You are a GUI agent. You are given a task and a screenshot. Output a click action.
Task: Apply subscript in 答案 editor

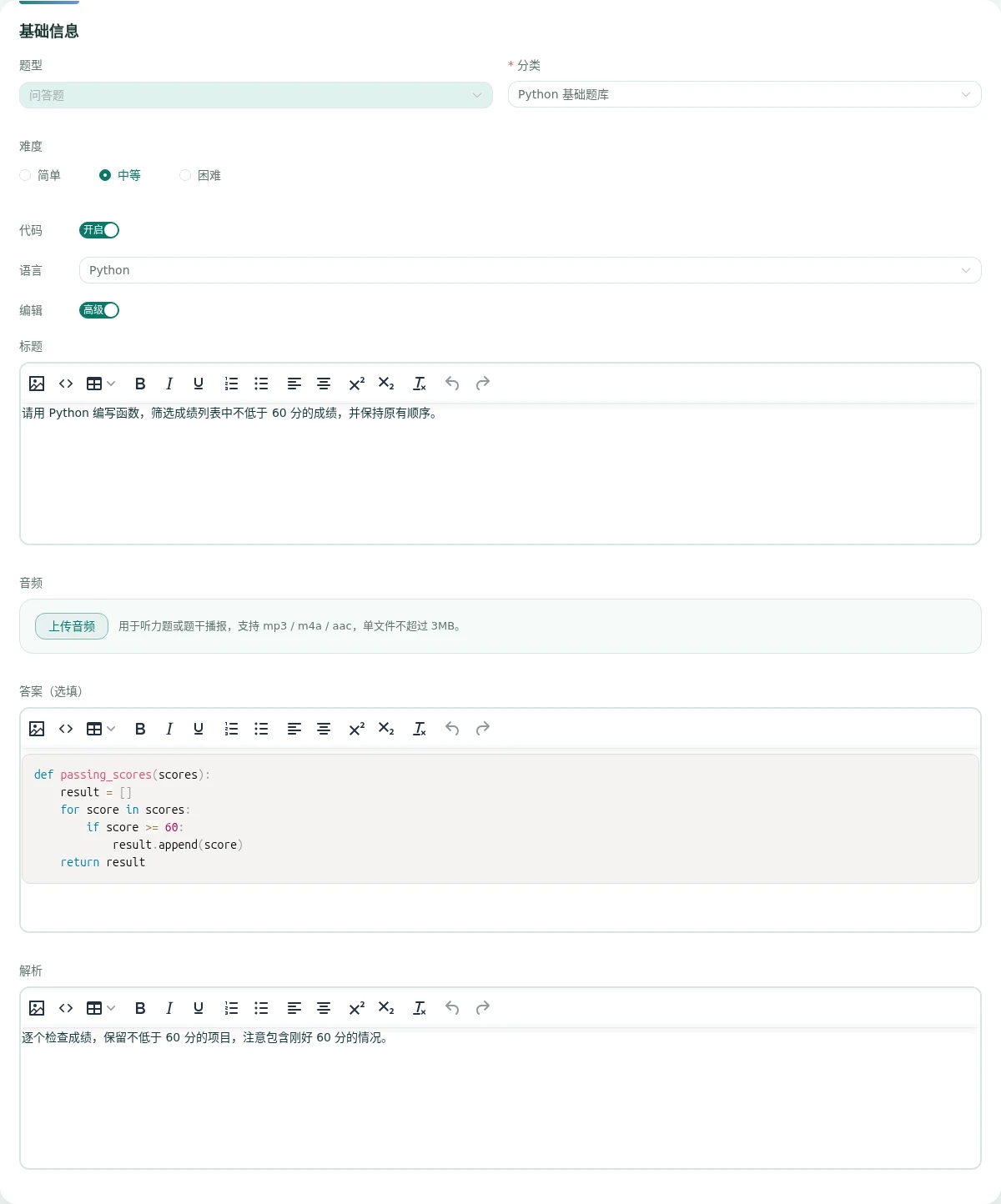pyautogui.click(x=386, y=729)
